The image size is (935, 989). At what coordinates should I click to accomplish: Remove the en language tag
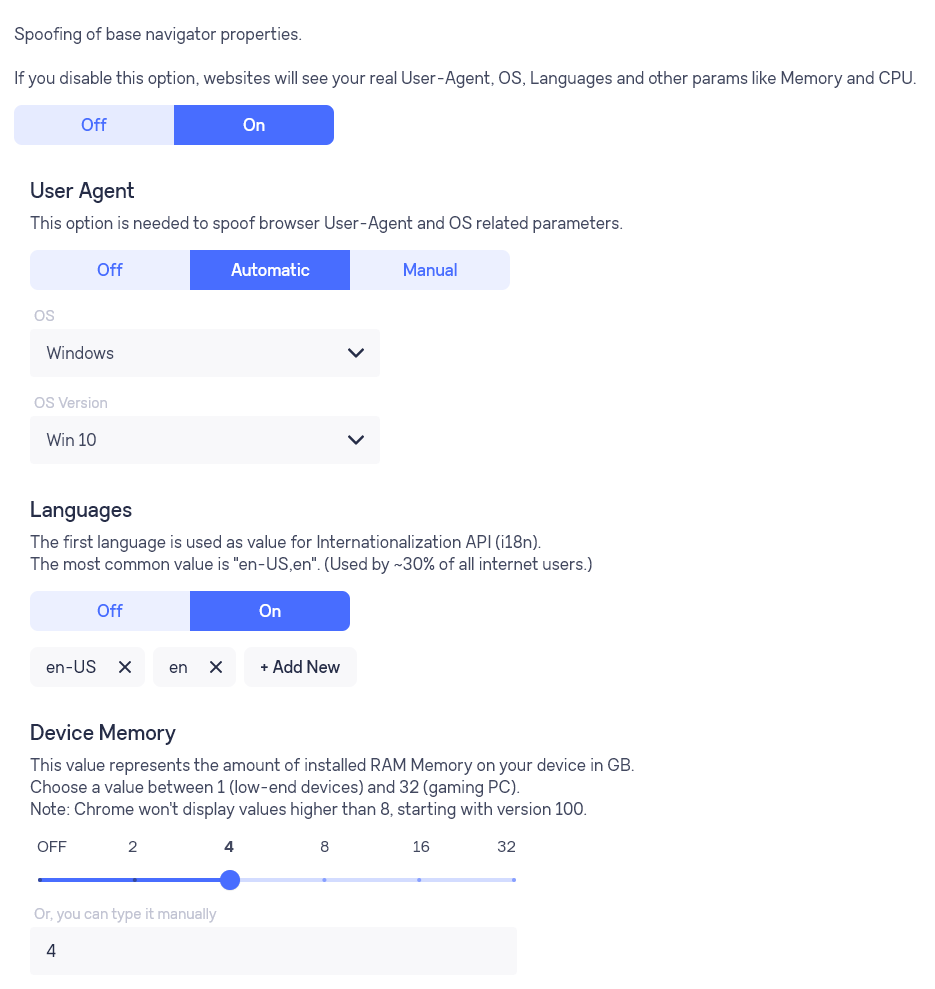216,667
